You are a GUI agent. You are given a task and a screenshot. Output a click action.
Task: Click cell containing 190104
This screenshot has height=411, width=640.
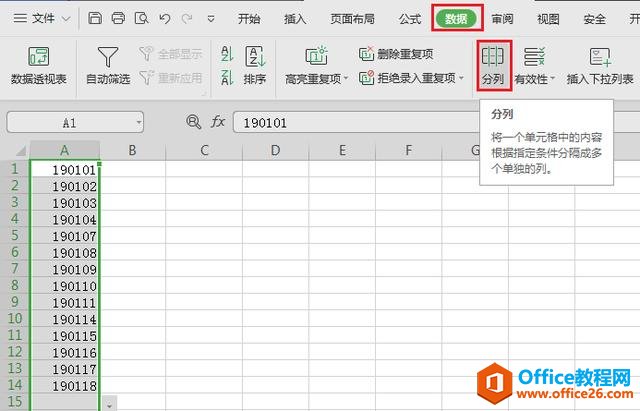[x=65, y=219]
